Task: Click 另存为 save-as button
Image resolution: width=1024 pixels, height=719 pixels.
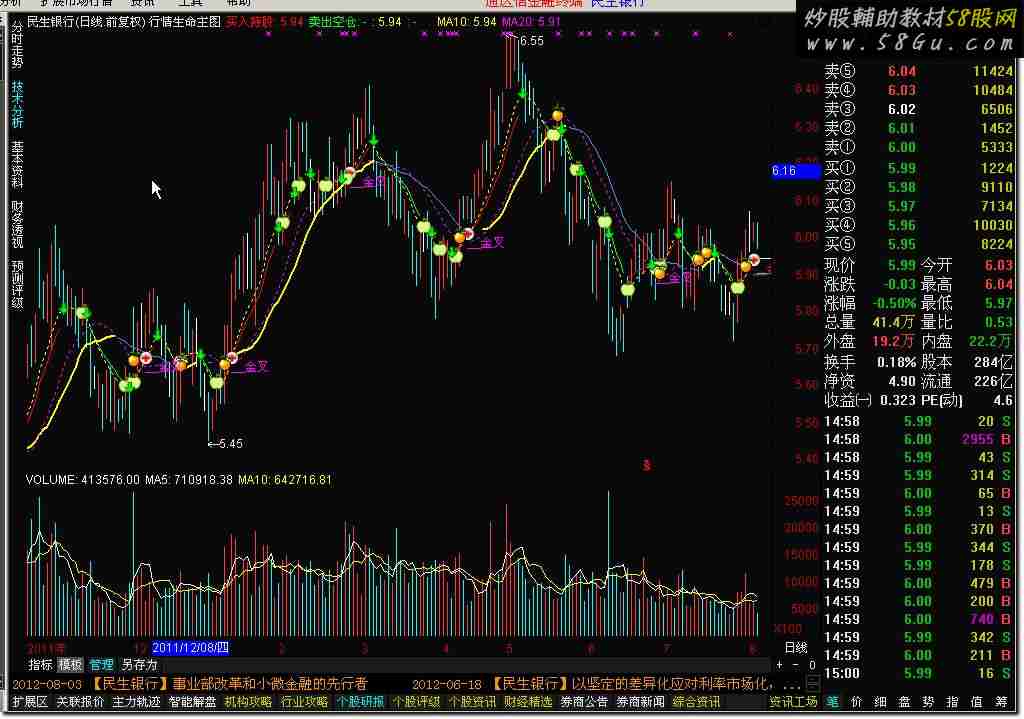Action: pos(139,665)
